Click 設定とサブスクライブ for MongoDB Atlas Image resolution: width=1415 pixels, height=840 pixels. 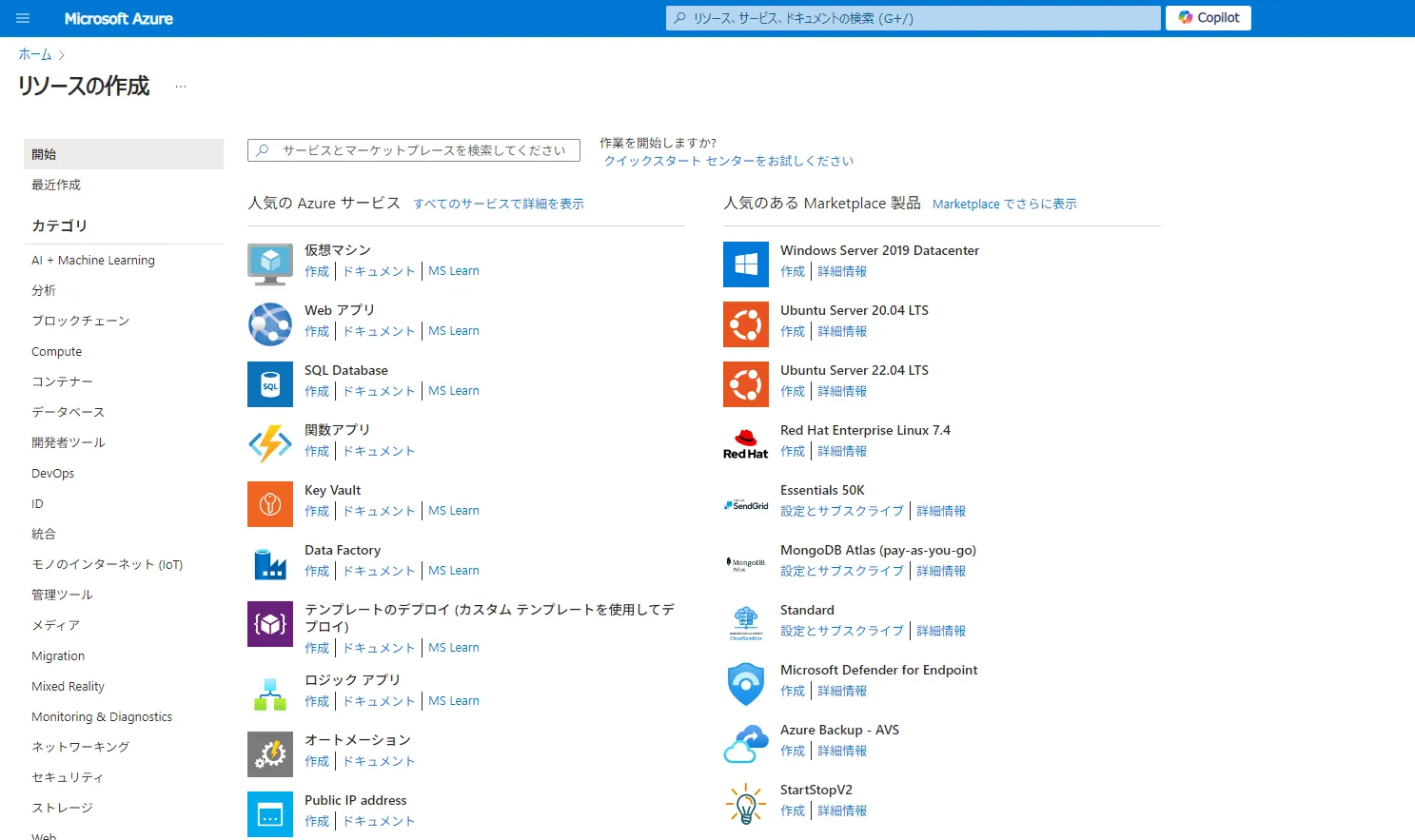[842, 571]
